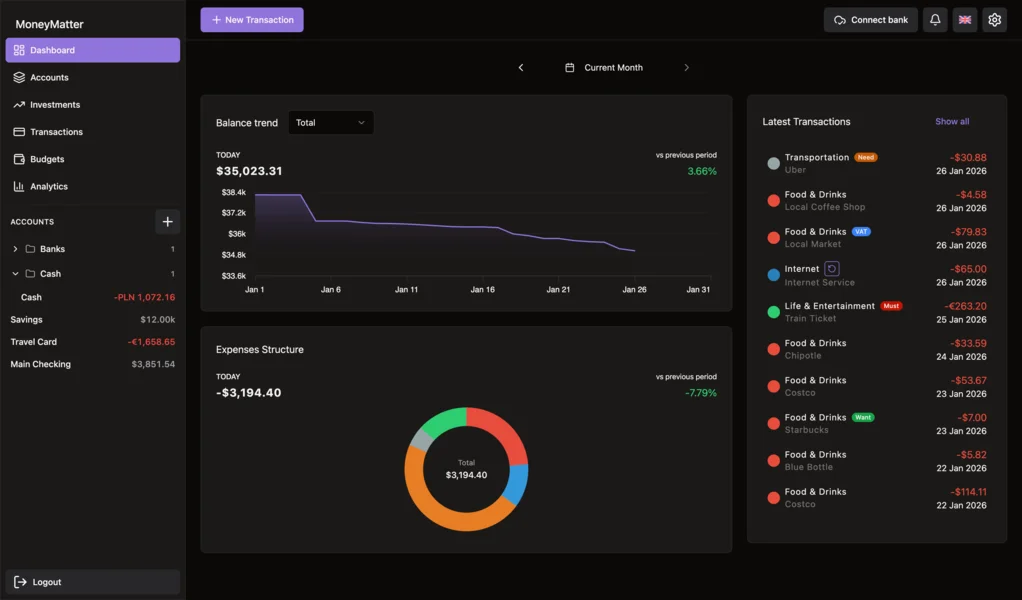The height and width of the screenshot is (600, 1022).
Task: Go to next month with the right arrow
Action: [687, 67]
